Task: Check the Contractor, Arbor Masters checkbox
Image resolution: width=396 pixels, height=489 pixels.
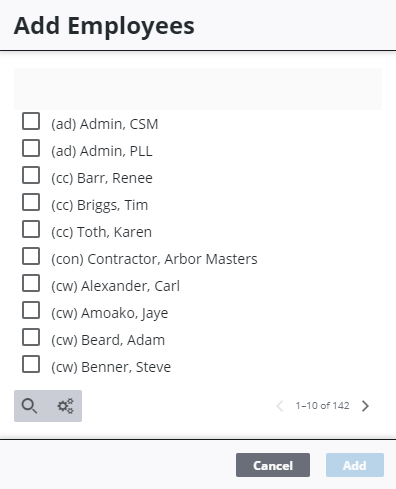Action: (x=31, y=256)
